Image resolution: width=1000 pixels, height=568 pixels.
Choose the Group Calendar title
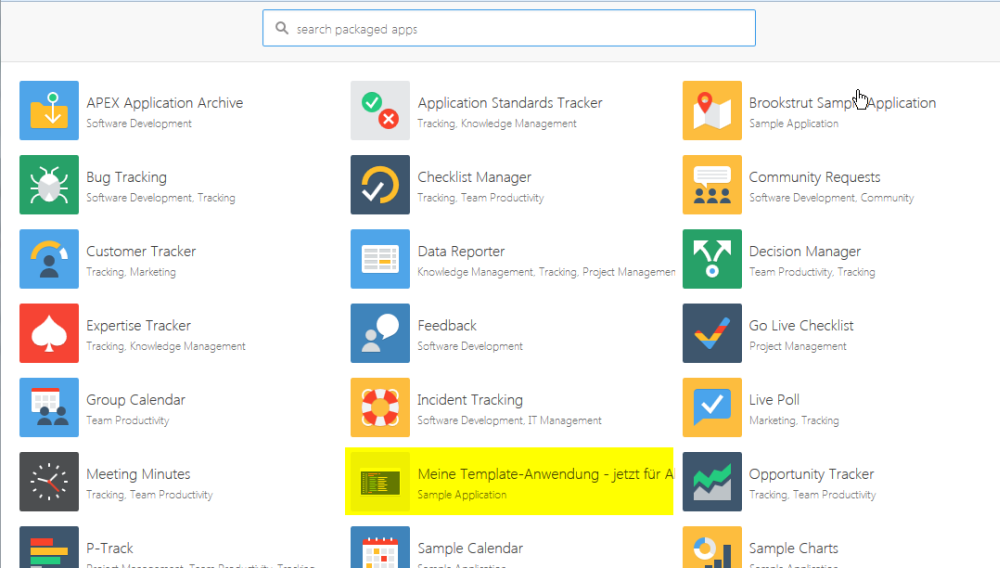point(136,400)
